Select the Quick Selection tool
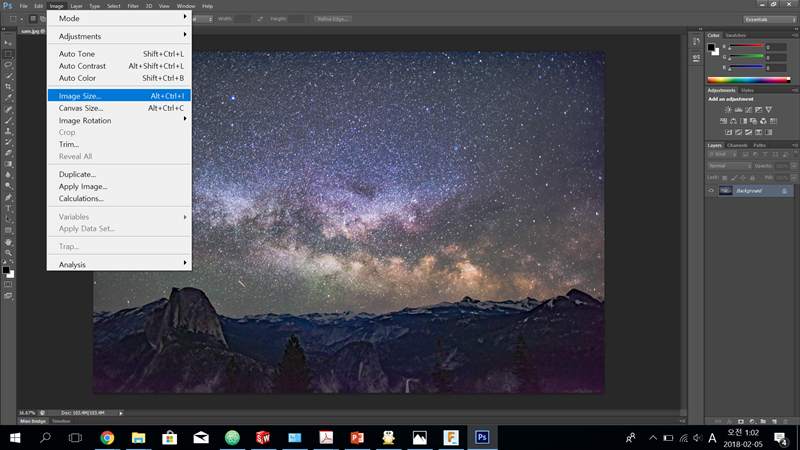 point(8,76)
